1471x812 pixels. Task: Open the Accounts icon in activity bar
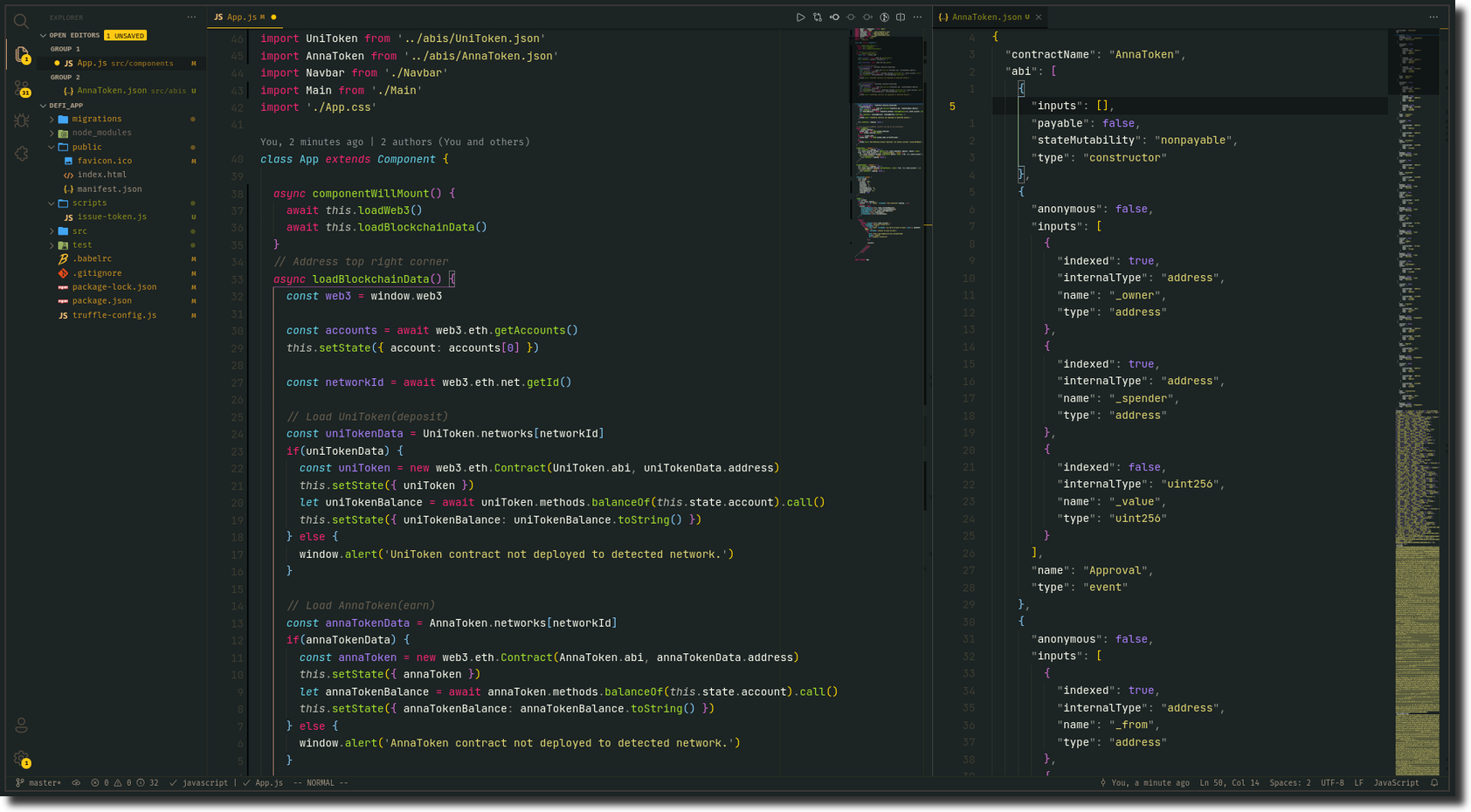point(22,725)
